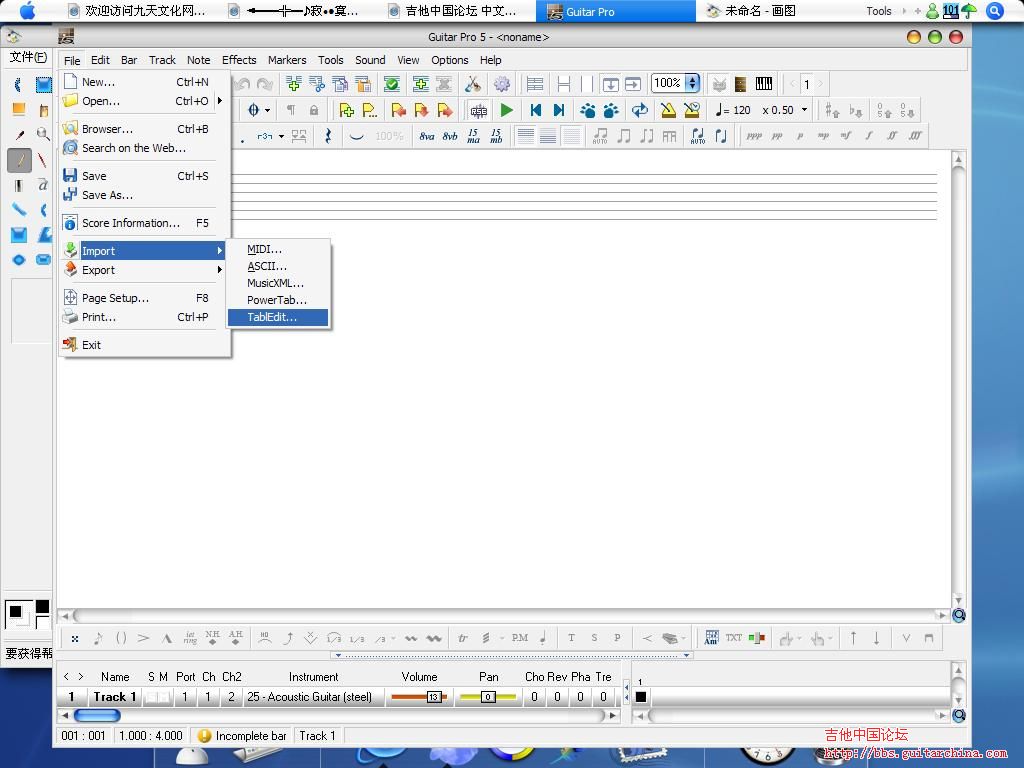Click the TXT text insert icon
This screenshot has height=768, width=1024.
733,637
